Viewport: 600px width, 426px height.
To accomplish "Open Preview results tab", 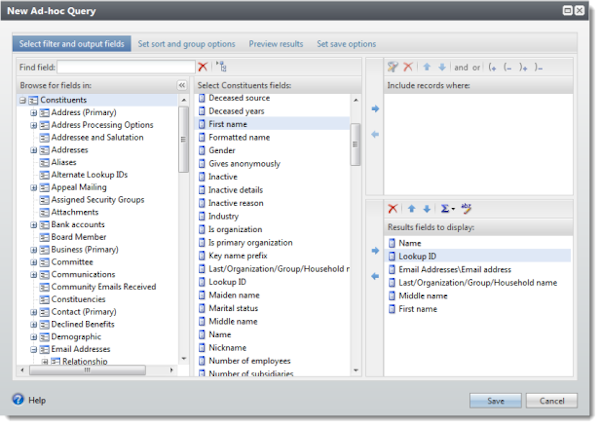I will (x=276, y=44).
